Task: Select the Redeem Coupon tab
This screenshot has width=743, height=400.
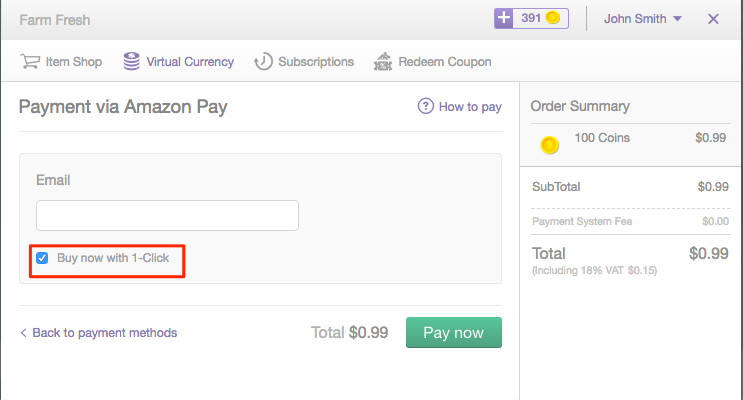Action: (432, 62)
